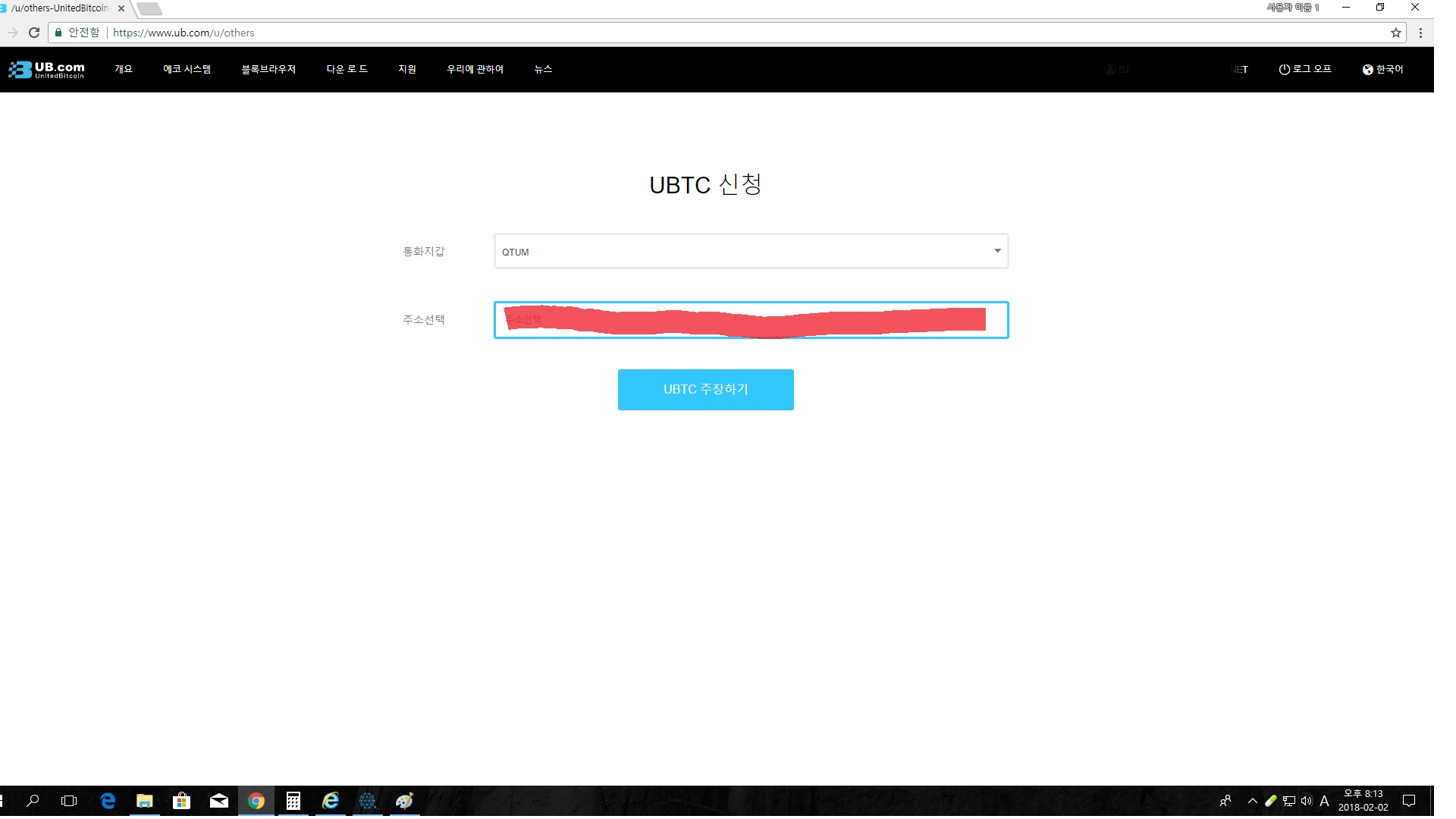The height and width of the screenshot is (819, 1456).
Task: Open Task View on taskbar
Action: (x=69, y=801)
